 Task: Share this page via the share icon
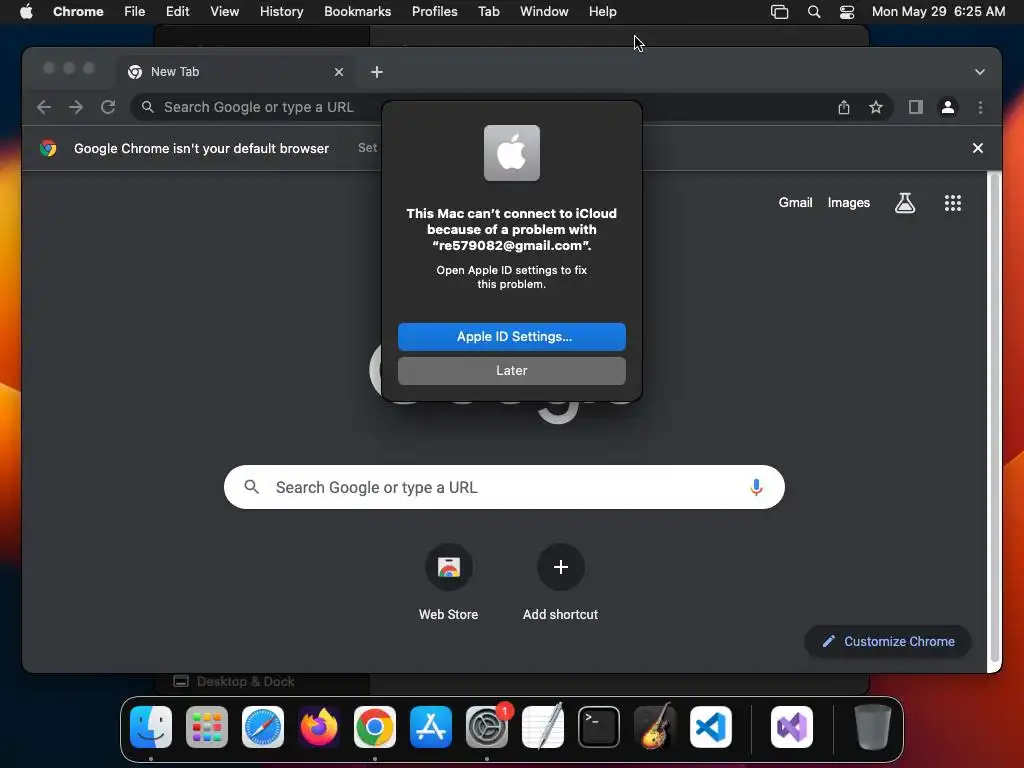click(844, 107)
